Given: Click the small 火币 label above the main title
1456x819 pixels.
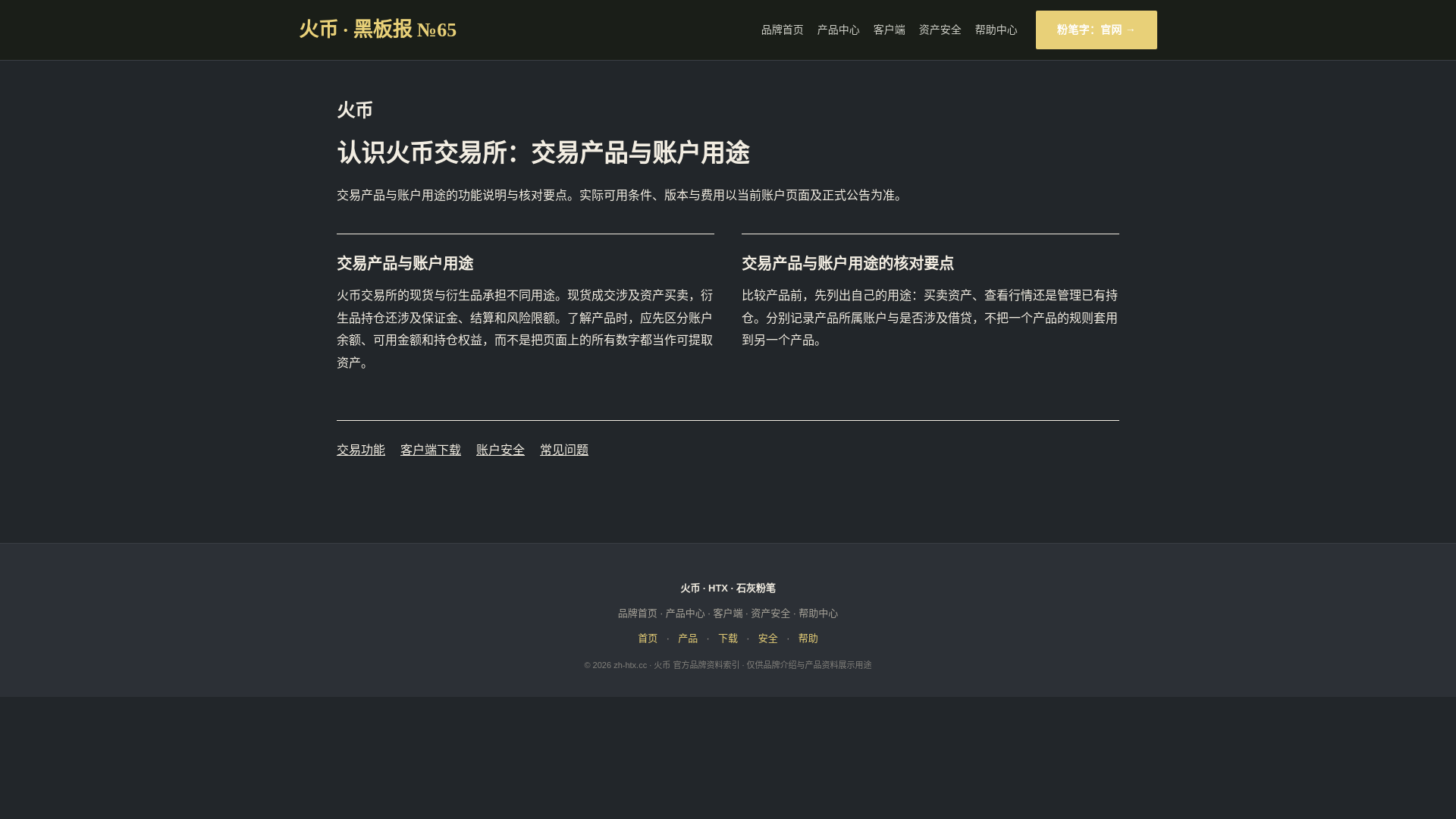Looking at the screenshot, I should (355, 110).
